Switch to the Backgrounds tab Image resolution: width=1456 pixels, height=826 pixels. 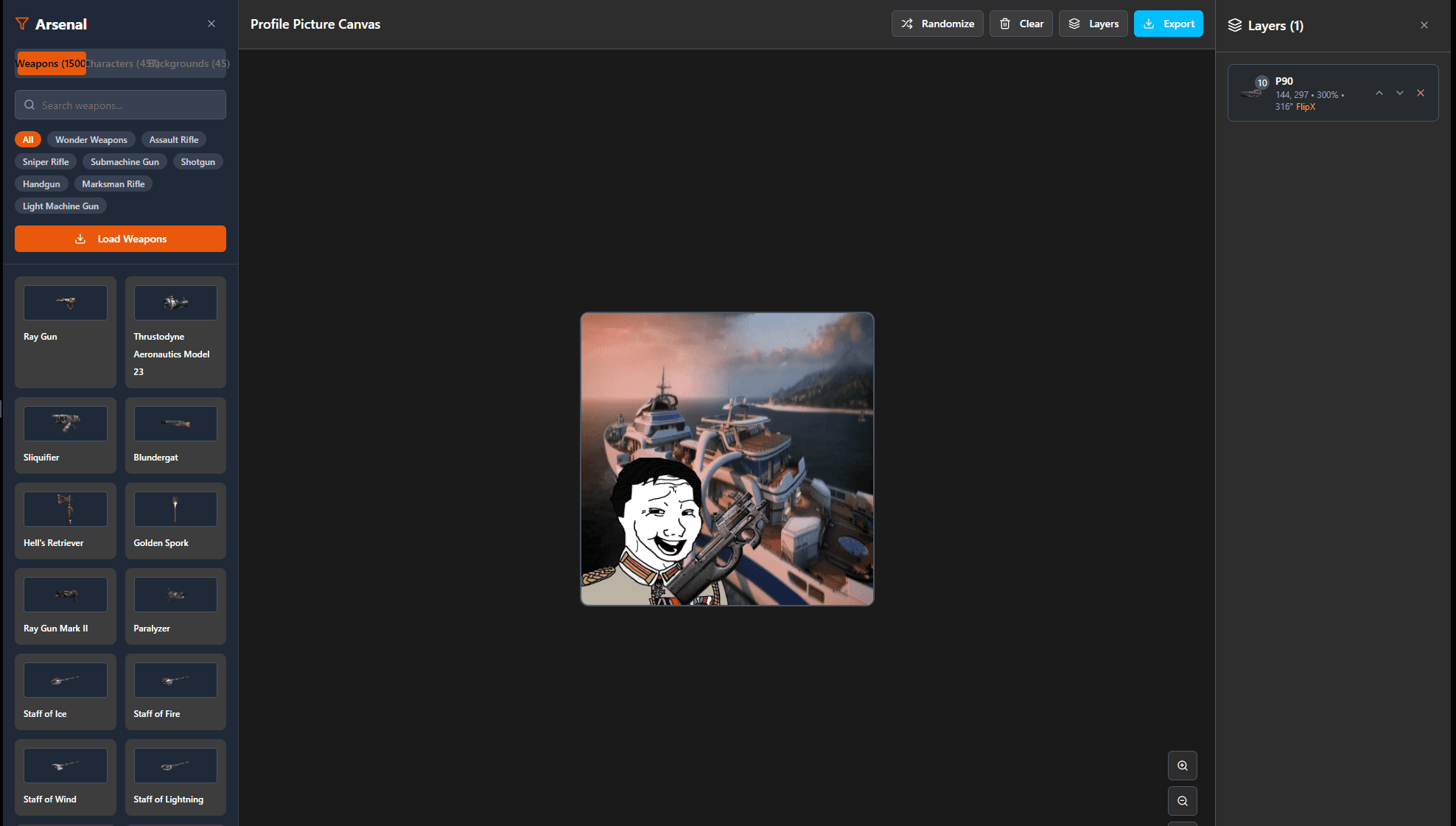[x=190, y=63]
